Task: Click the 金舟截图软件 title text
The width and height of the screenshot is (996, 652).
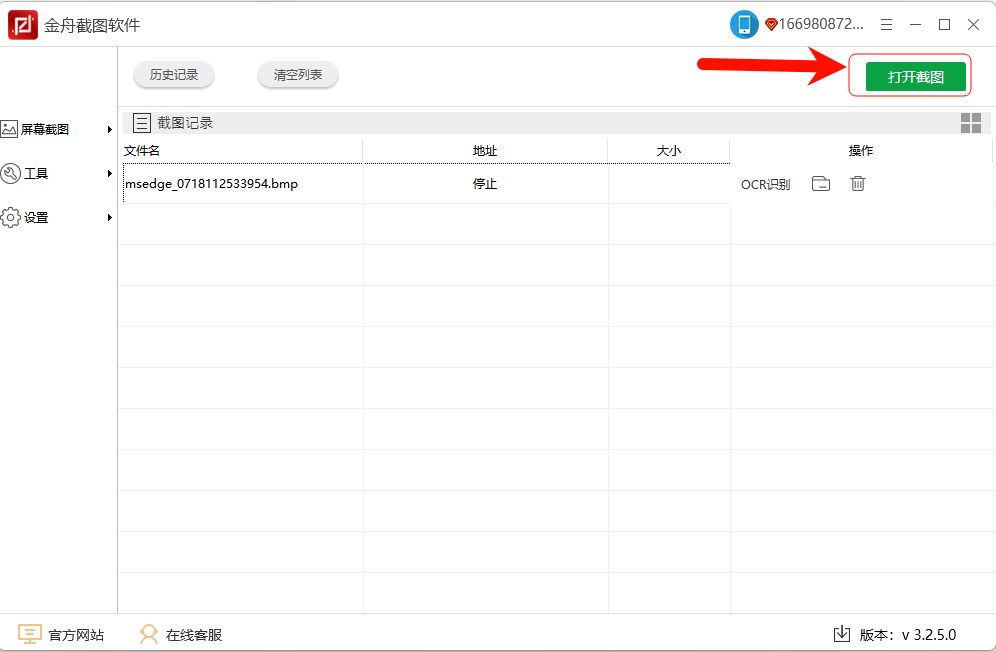Action: pos(92,25)
